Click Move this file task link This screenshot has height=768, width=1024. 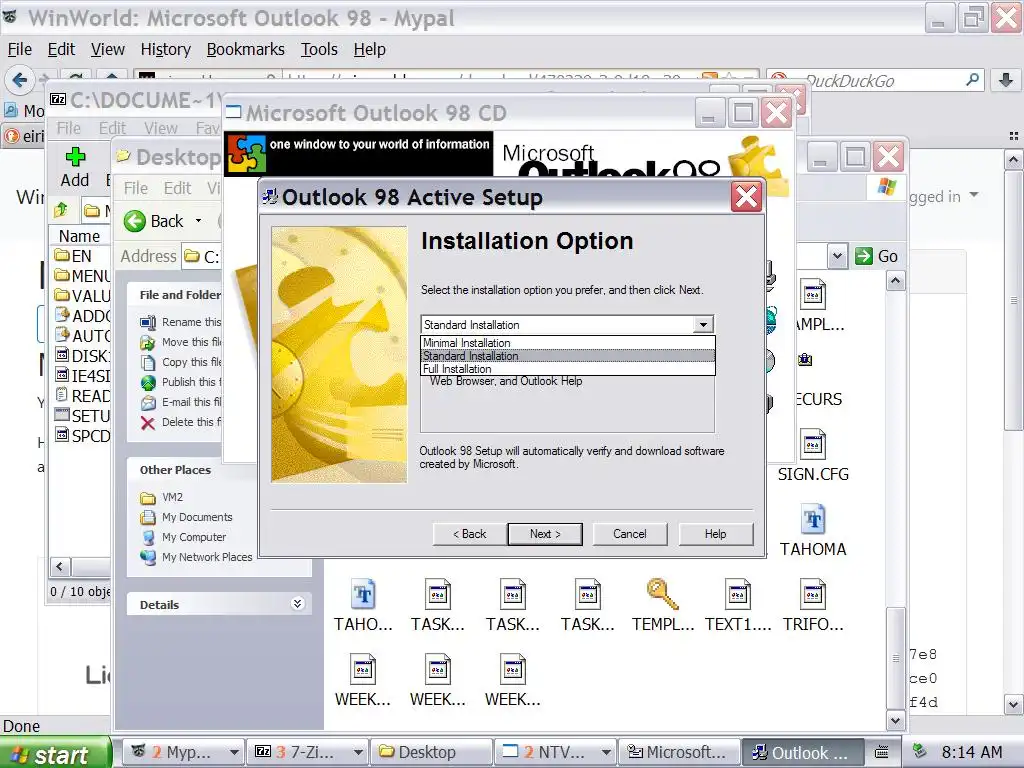181,342
